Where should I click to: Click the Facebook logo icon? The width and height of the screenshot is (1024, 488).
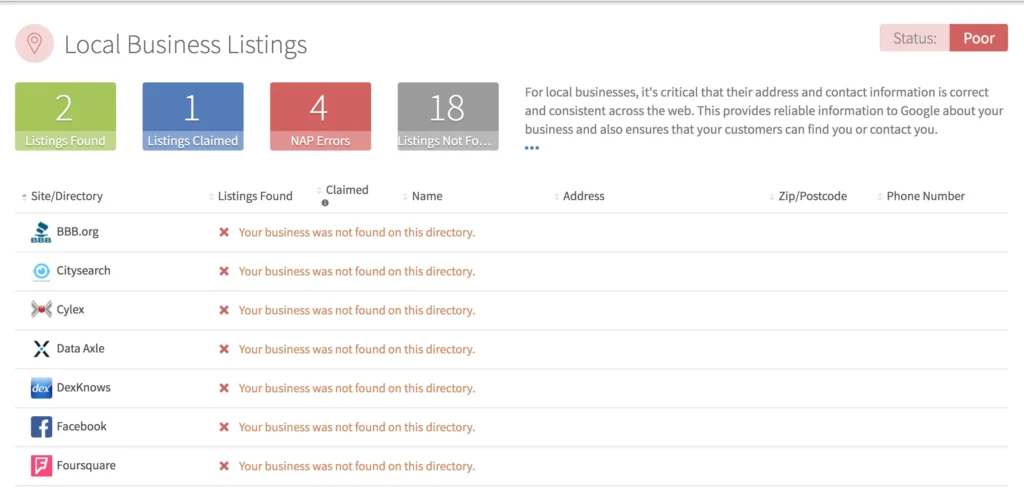click(41, 427)
